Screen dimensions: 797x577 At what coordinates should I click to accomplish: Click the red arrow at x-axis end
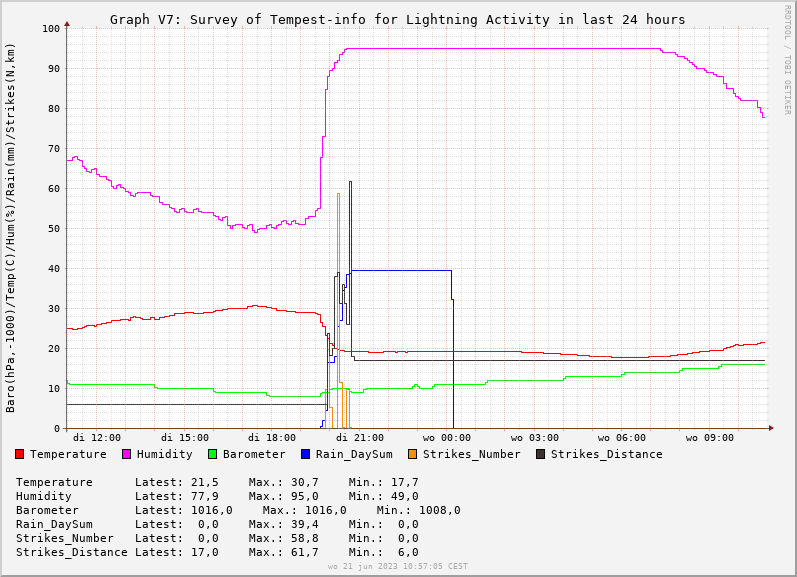[x=771, y=428]
